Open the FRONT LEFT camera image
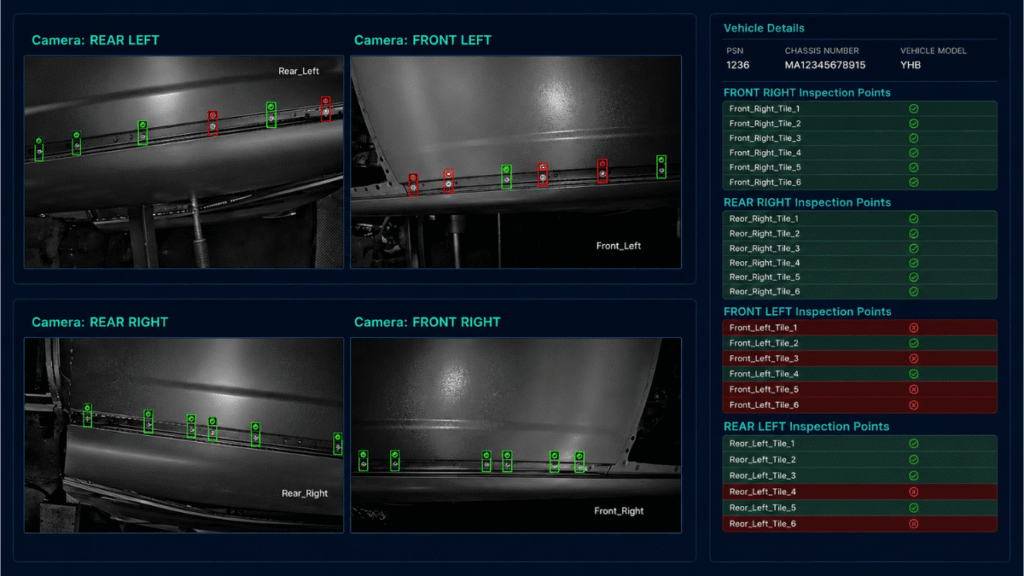 click(x=516, y=162)
